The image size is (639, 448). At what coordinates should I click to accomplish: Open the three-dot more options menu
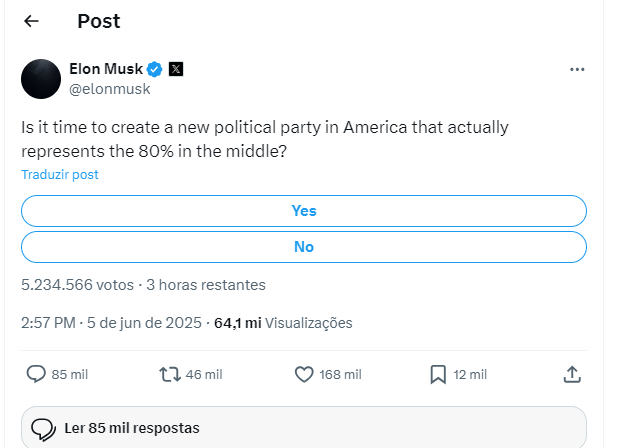point(577,70)
